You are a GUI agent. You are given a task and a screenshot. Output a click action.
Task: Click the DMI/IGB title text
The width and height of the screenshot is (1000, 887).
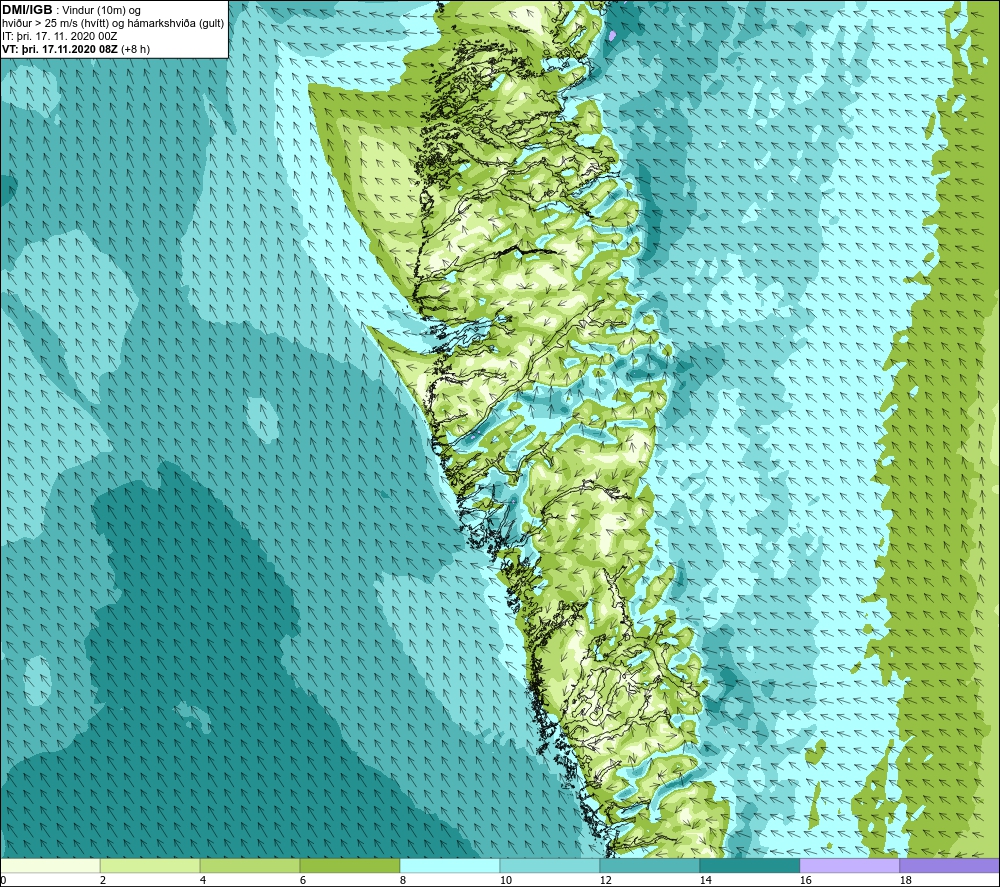[27, 10]
